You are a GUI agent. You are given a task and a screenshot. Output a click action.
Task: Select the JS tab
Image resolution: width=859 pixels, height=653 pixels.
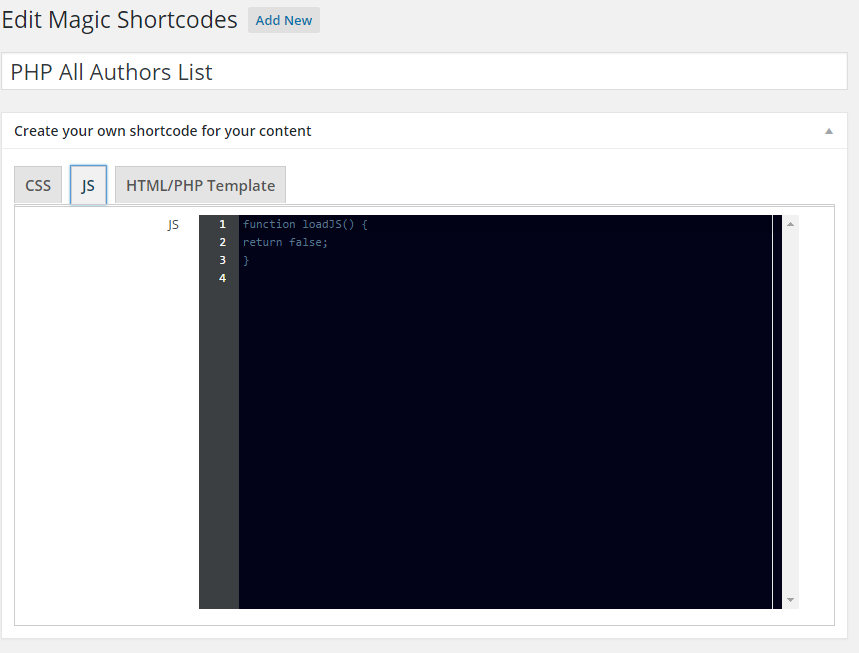(x=88, y=185)
